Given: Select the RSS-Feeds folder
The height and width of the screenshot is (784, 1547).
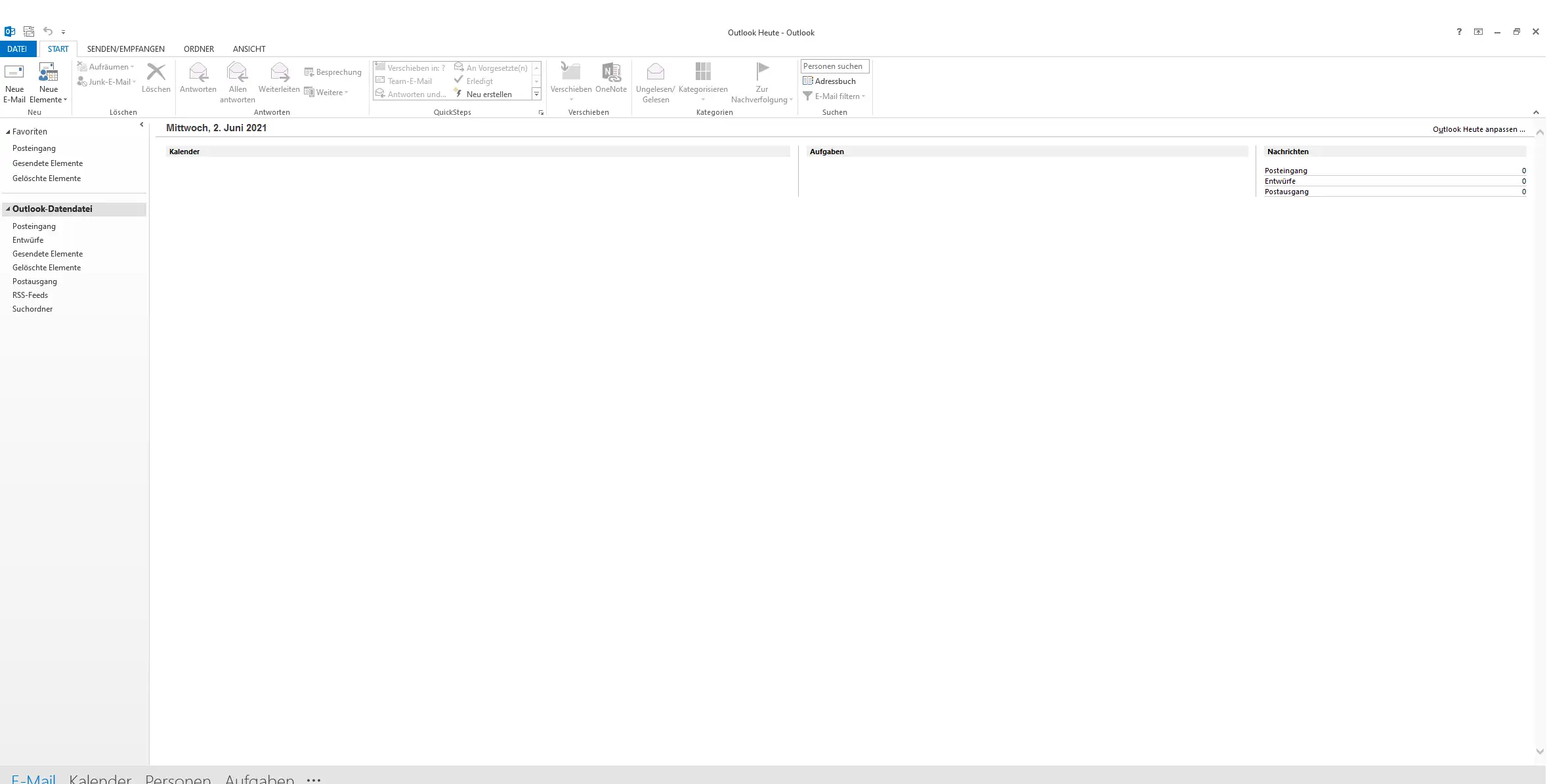Looking at the screenshot, I should click(x=30, y=295).
